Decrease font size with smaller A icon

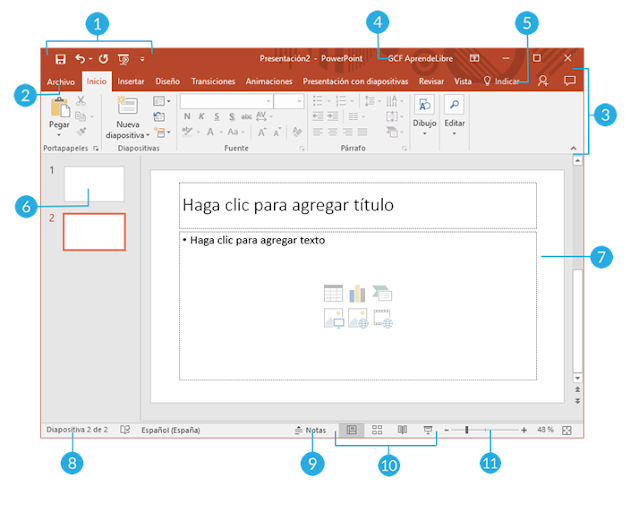pyautogui.click(x=277, y=132)
